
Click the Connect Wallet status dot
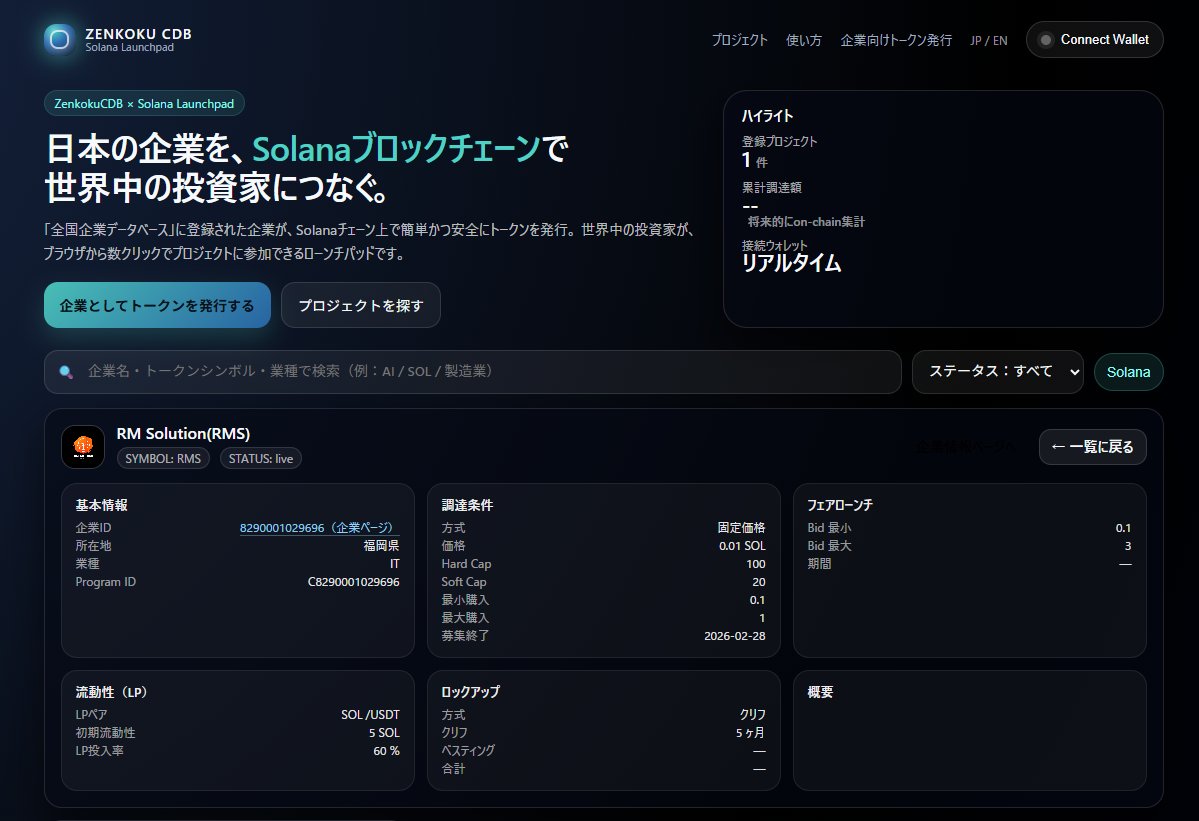pyautogui.click(x=1045, y=40)
